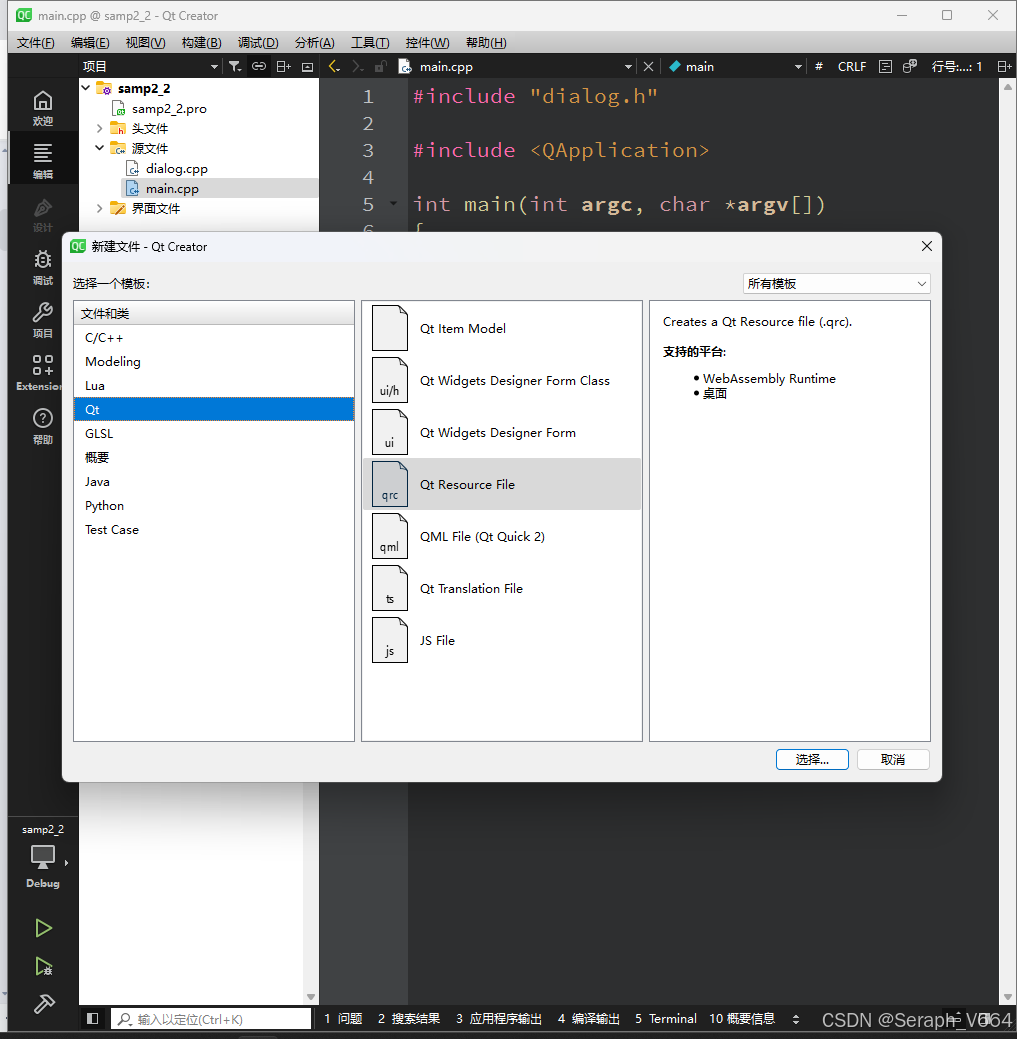
Task: Click the 选择... button
Action: [812, 759]
